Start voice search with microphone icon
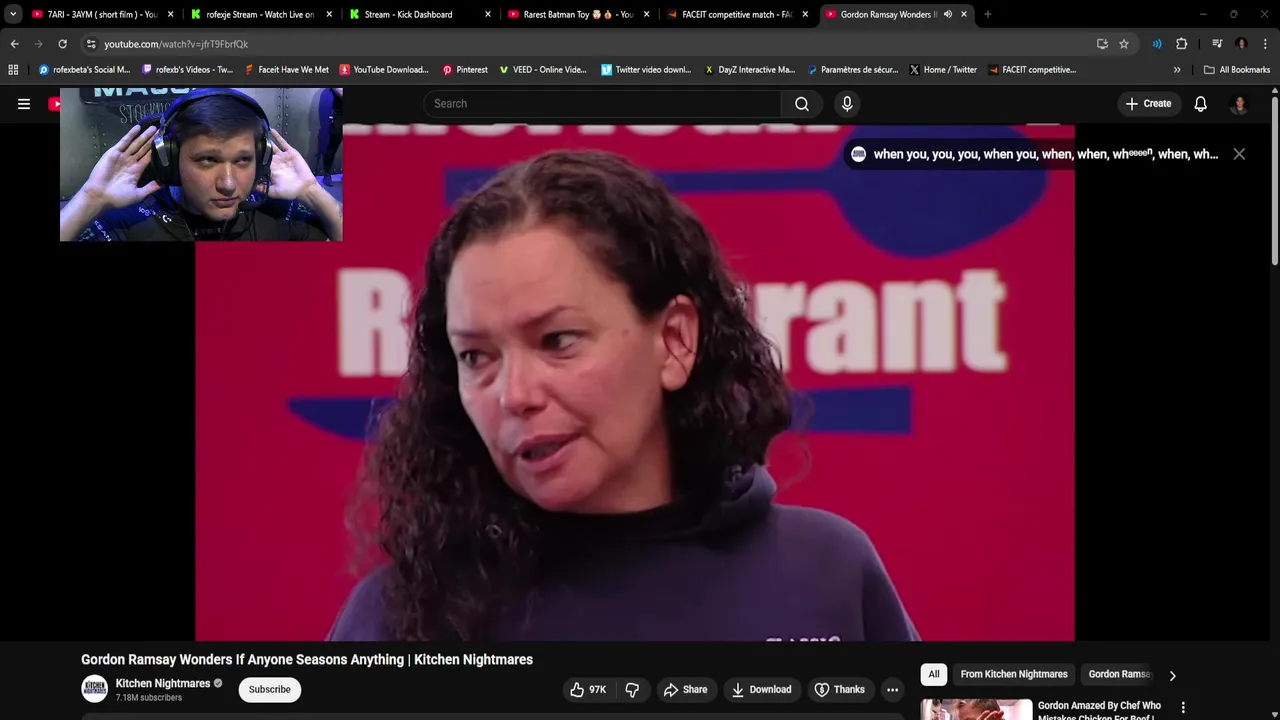 pos(847,104)
